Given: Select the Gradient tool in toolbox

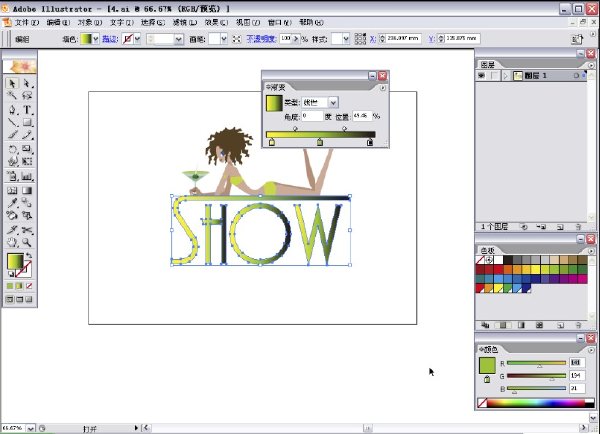Looking at the screenshot, I should 27,190.
